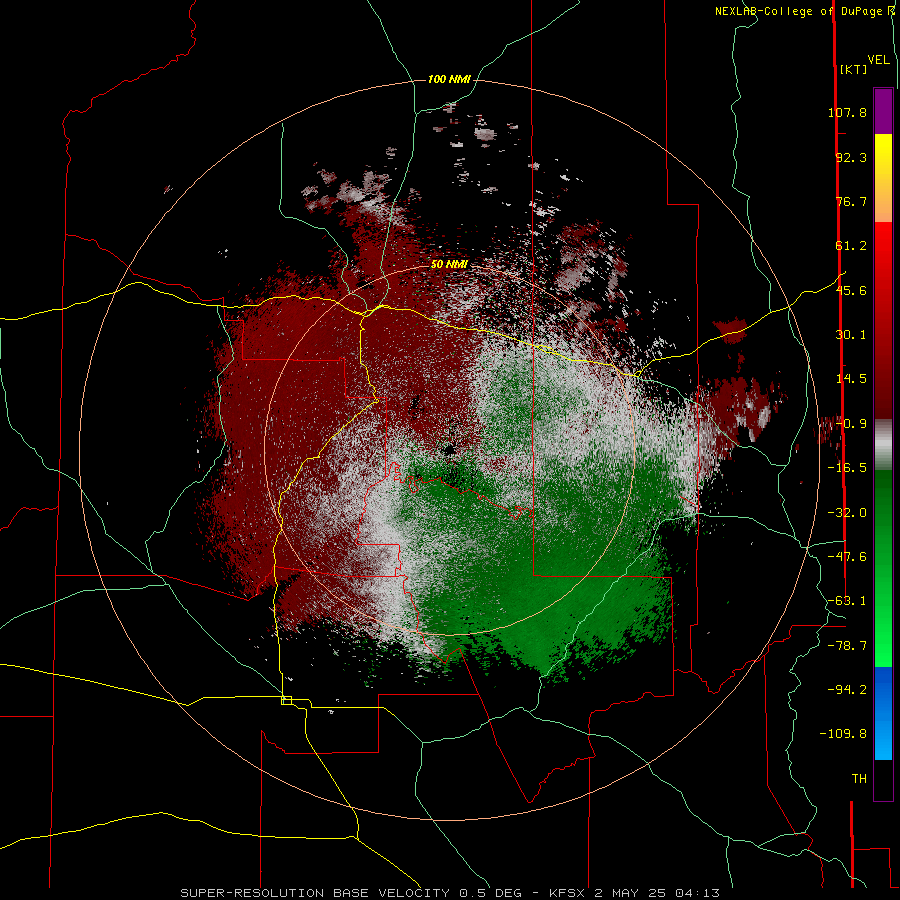Click the 2 MAY 25 date text
Viewport: 900px width, 900px height.
630,893
